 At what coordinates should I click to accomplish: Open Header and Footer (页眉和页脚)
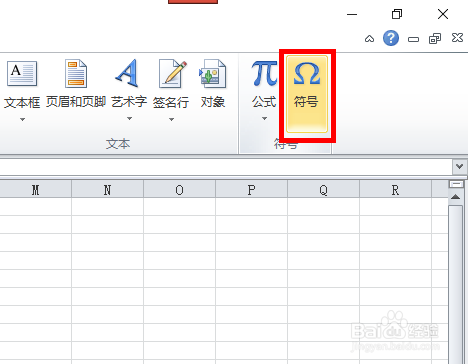point(76,83)
